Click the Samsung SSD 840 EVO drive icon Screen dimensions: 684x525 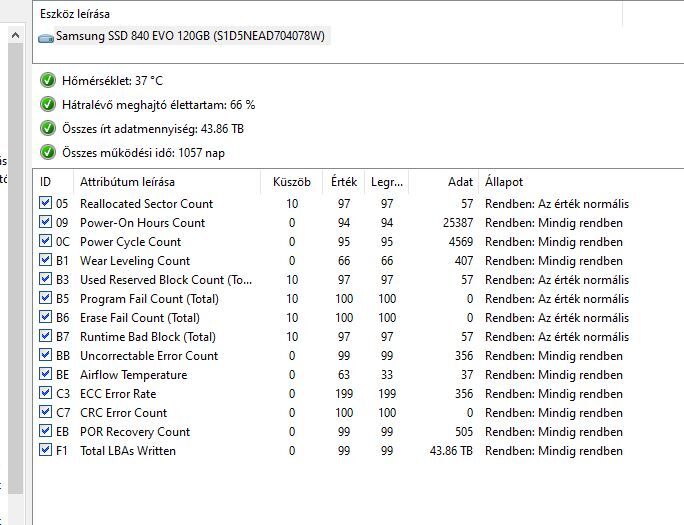pos(46,38)
